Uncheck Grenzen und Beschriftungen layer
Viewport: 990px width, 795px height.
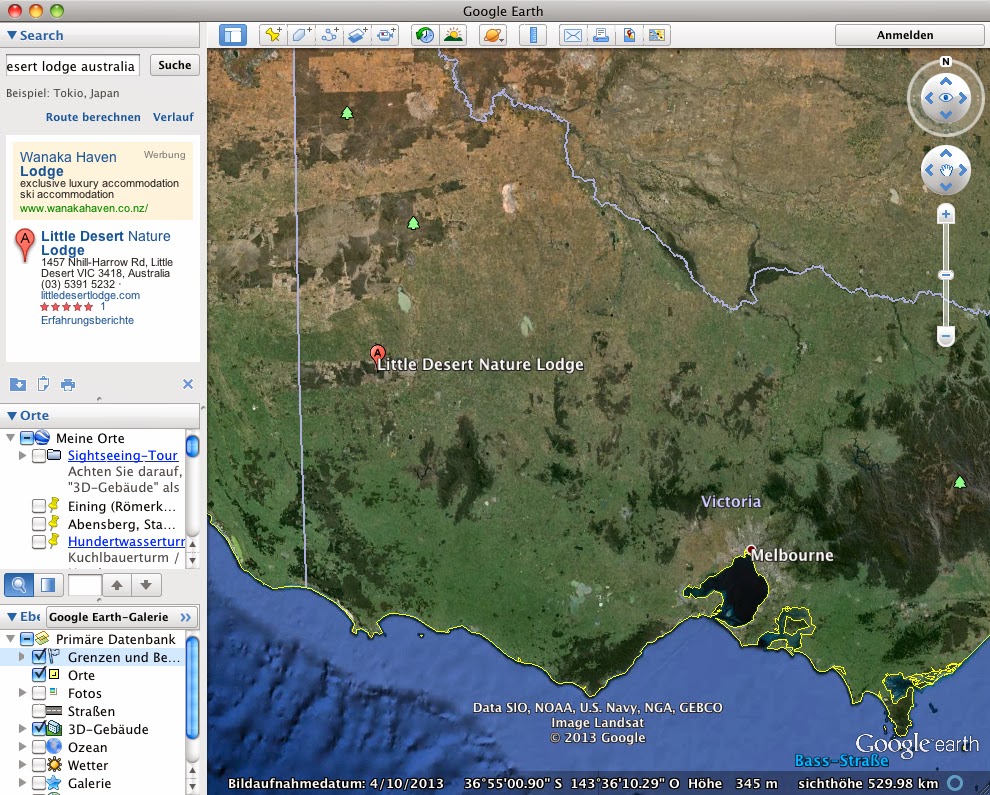[x=39, y=657]
